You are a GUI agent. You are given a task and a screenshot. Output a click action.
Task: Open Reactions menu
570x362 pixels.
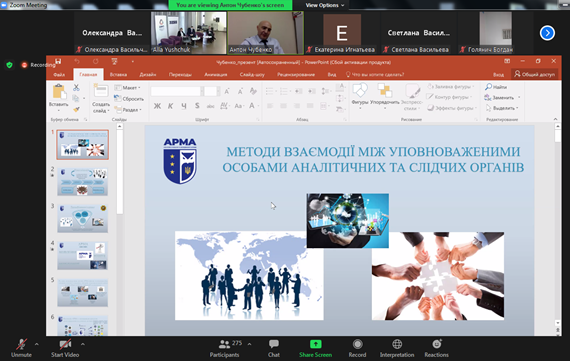tap(437, 348)
